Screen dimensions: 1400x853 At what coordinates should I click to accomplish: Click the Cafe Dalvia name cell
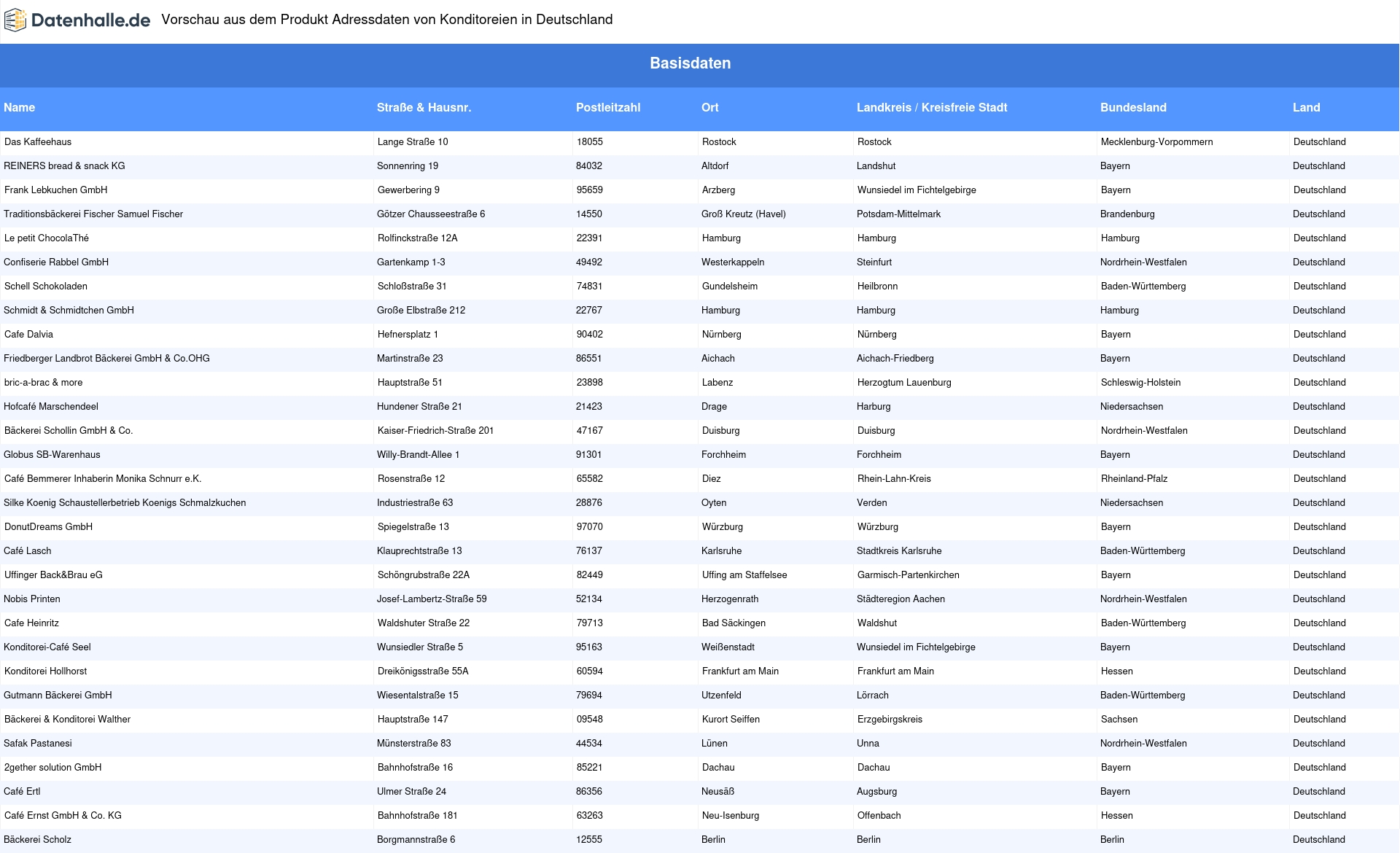[x=29, y=335]
